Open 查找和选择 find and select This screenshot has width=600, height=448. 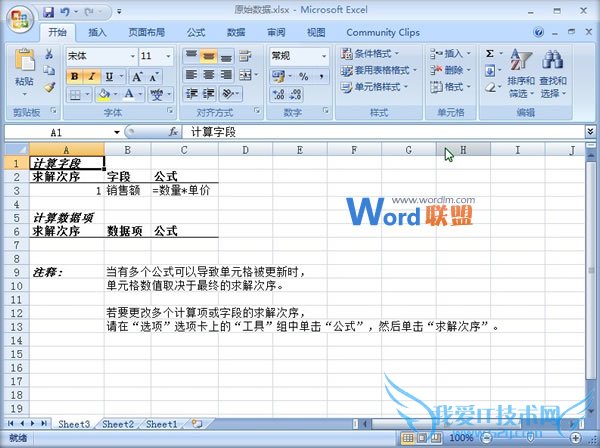[x=553, y=73]
